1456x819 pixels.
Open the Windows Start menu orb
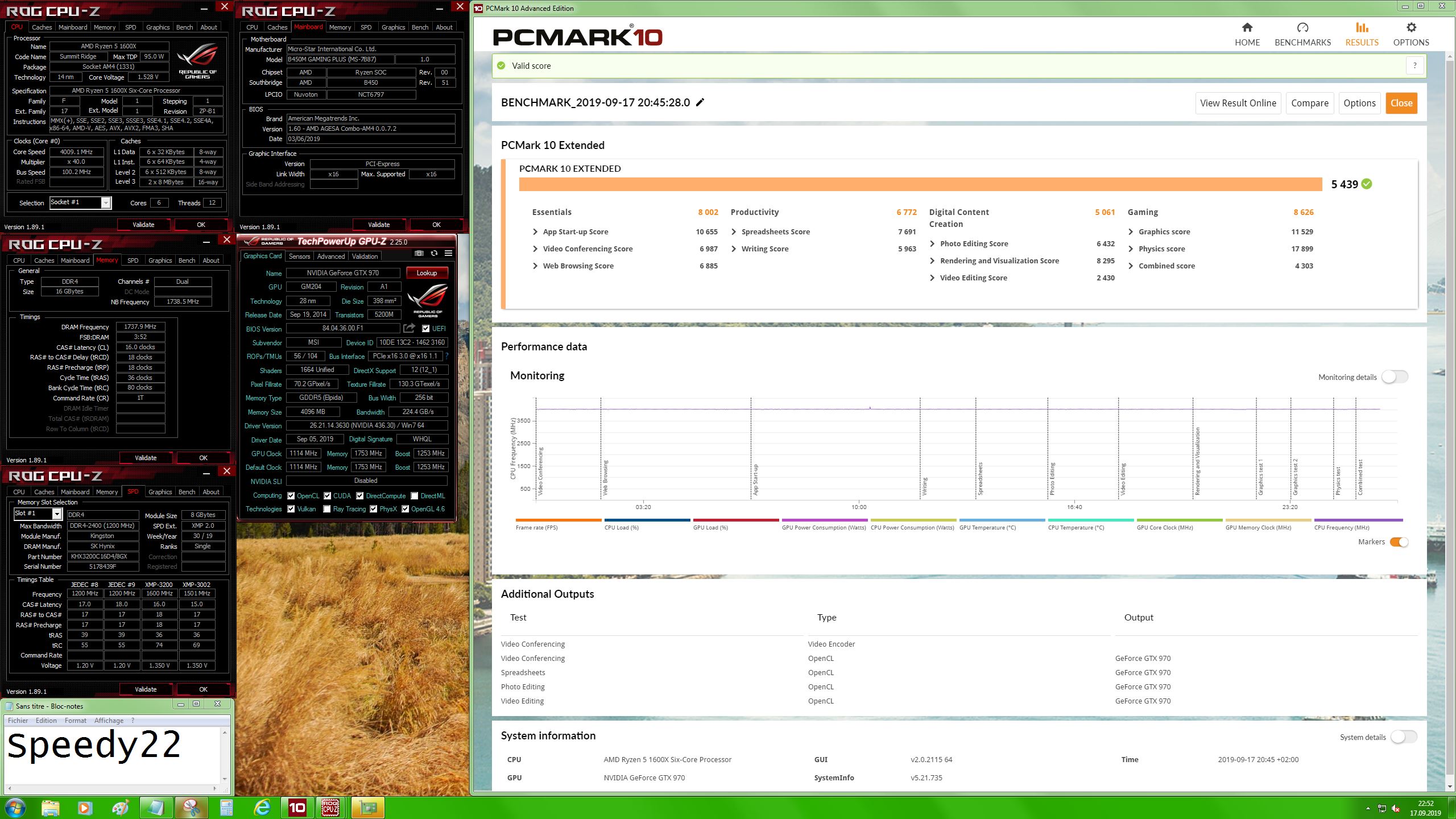[x=15, y=808]
